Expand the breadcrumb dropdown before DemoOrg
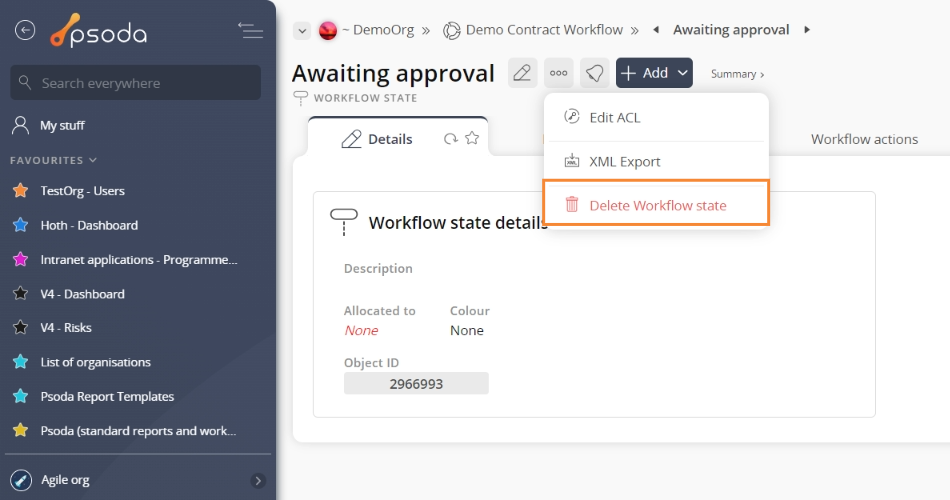 301,31
